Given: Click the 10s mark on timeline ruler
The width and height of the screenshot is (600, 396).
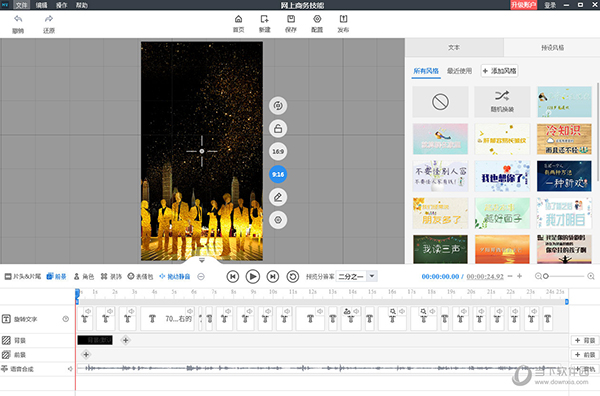Looking at the screenshot, I should [273, 292].
